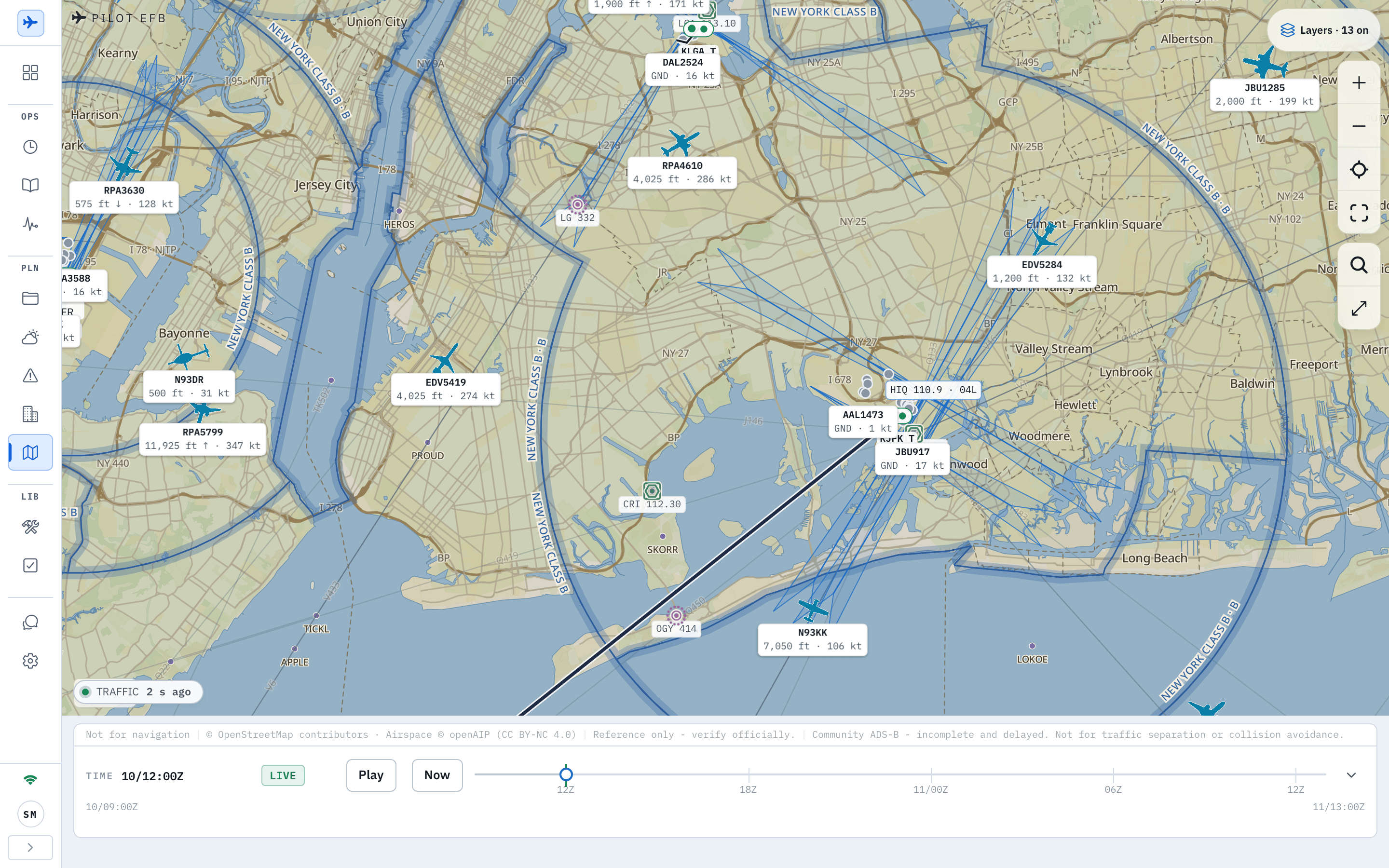Open the logbook book icon
The image size is (1389, 868).
[x=30, y=186]
